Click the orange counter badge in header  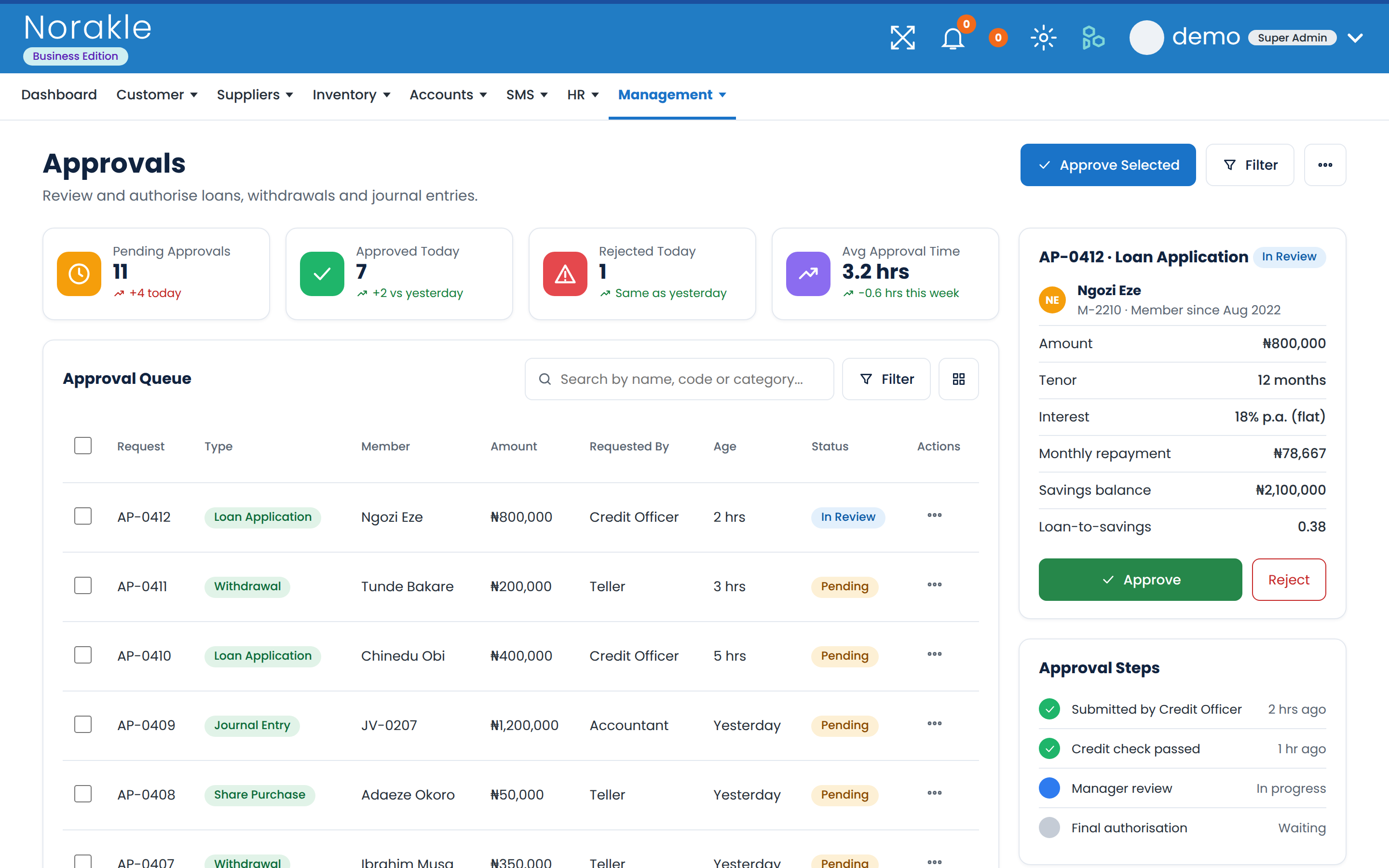[x=998, y=38]
